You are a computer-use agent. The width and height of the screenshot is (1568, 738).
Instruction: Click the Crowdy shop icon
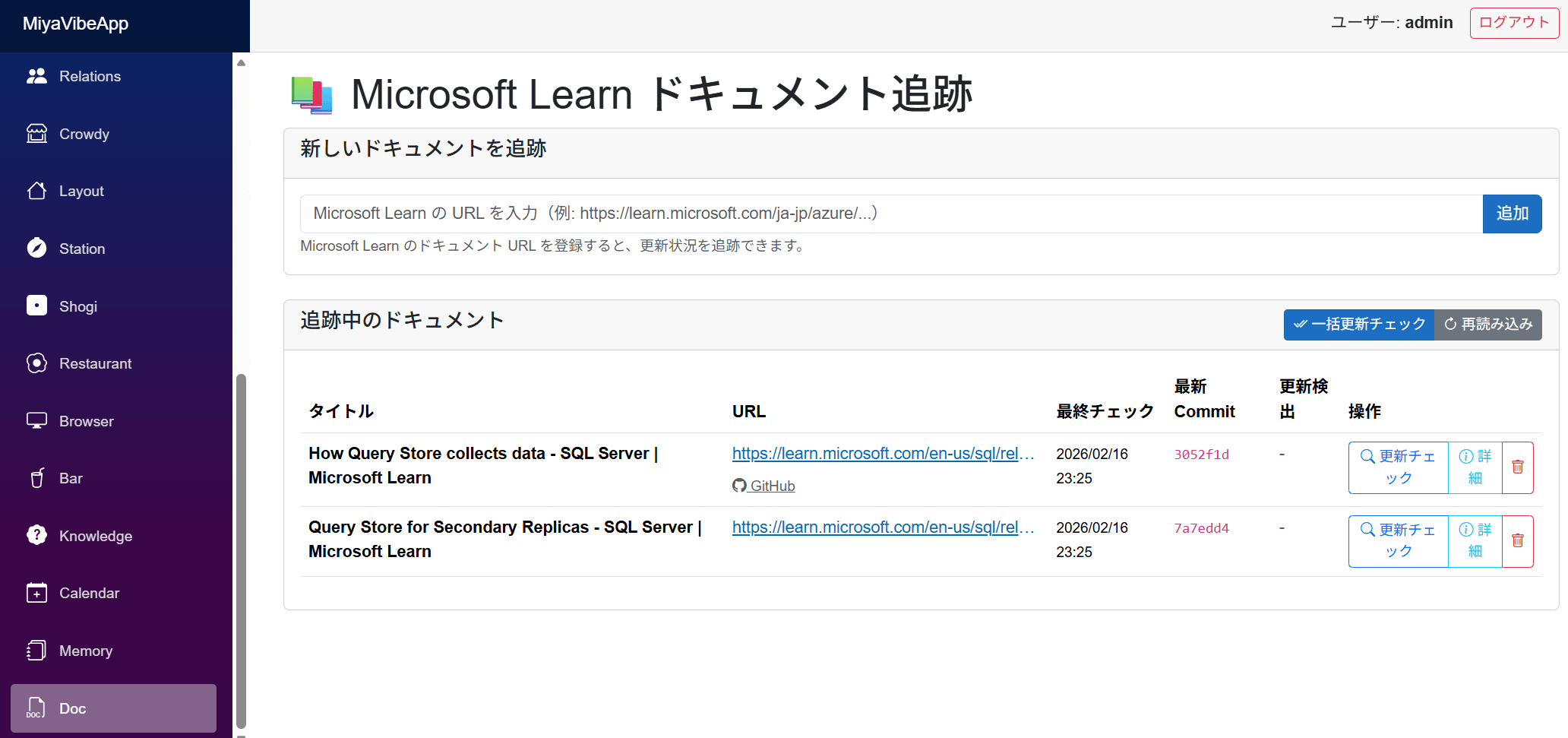(x=36, y=134)
